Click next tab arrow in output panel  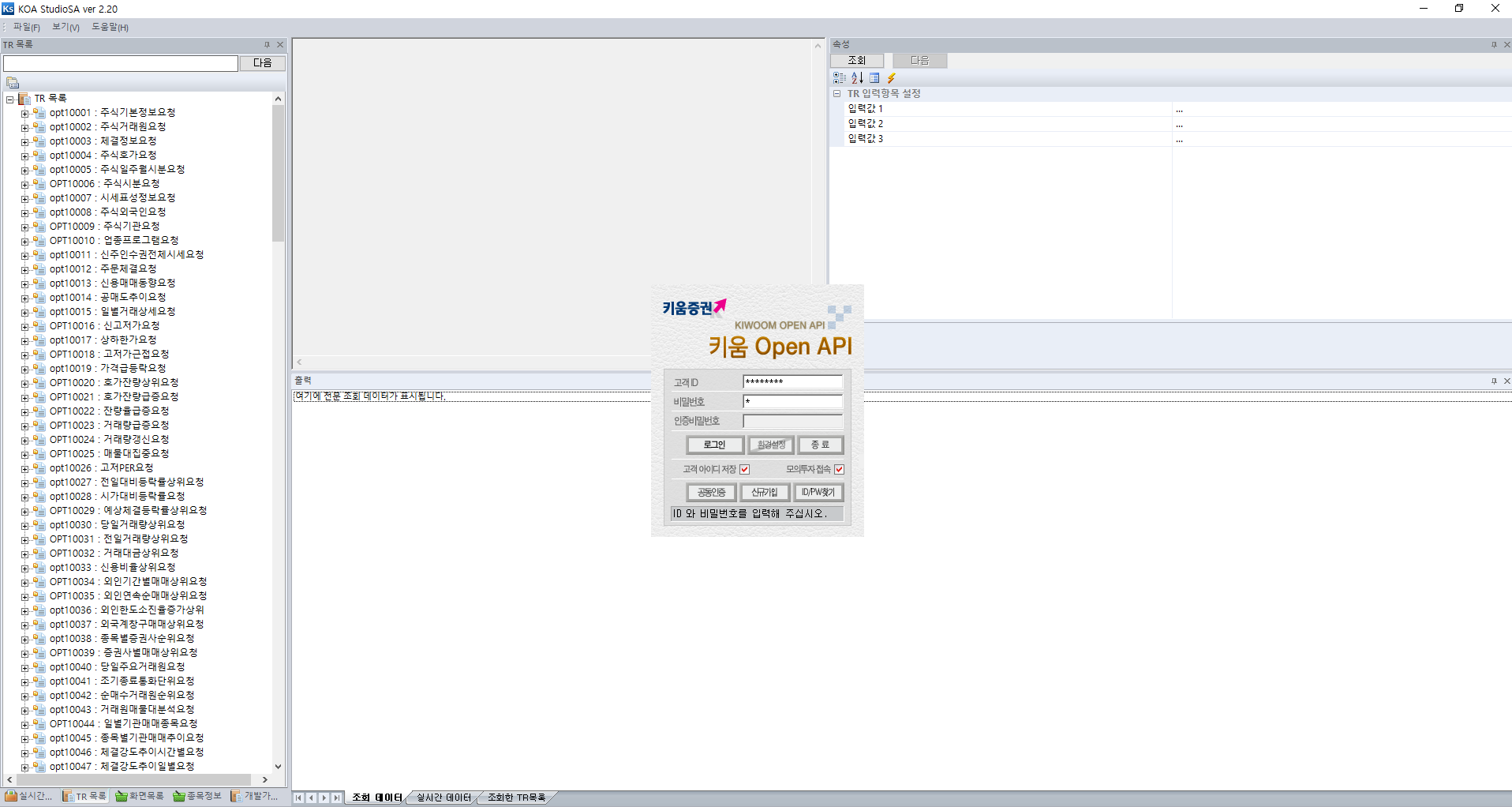(324, 798)
